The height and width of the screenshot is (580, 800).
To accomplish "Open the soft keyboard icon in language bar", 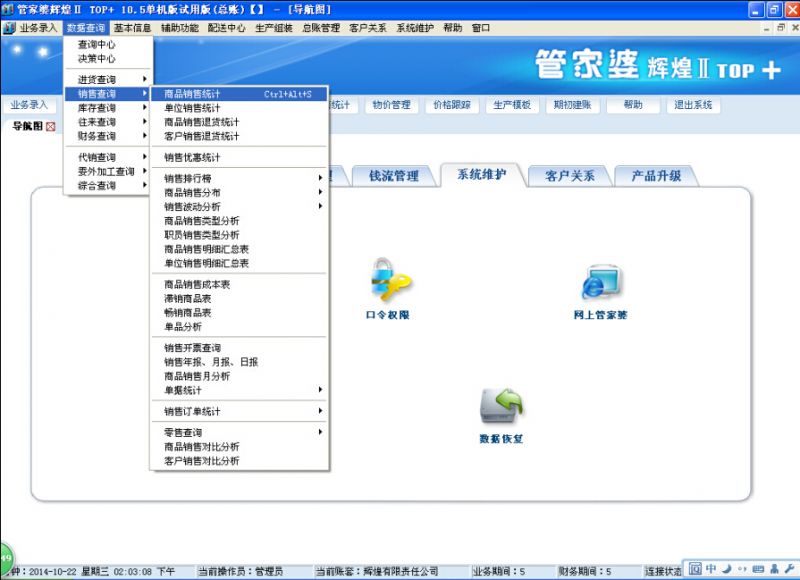I will (758, 569).
